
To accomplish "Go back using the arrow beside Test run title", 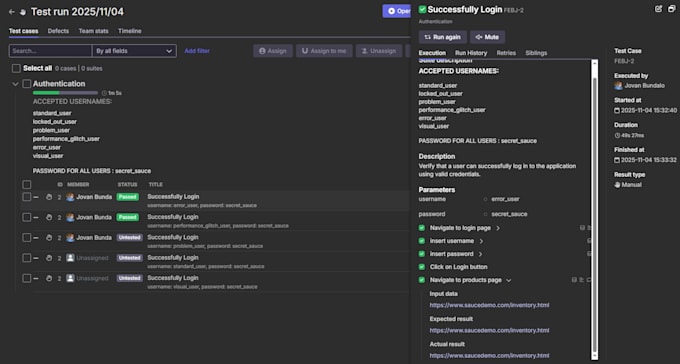I will (x=12, y=12).
